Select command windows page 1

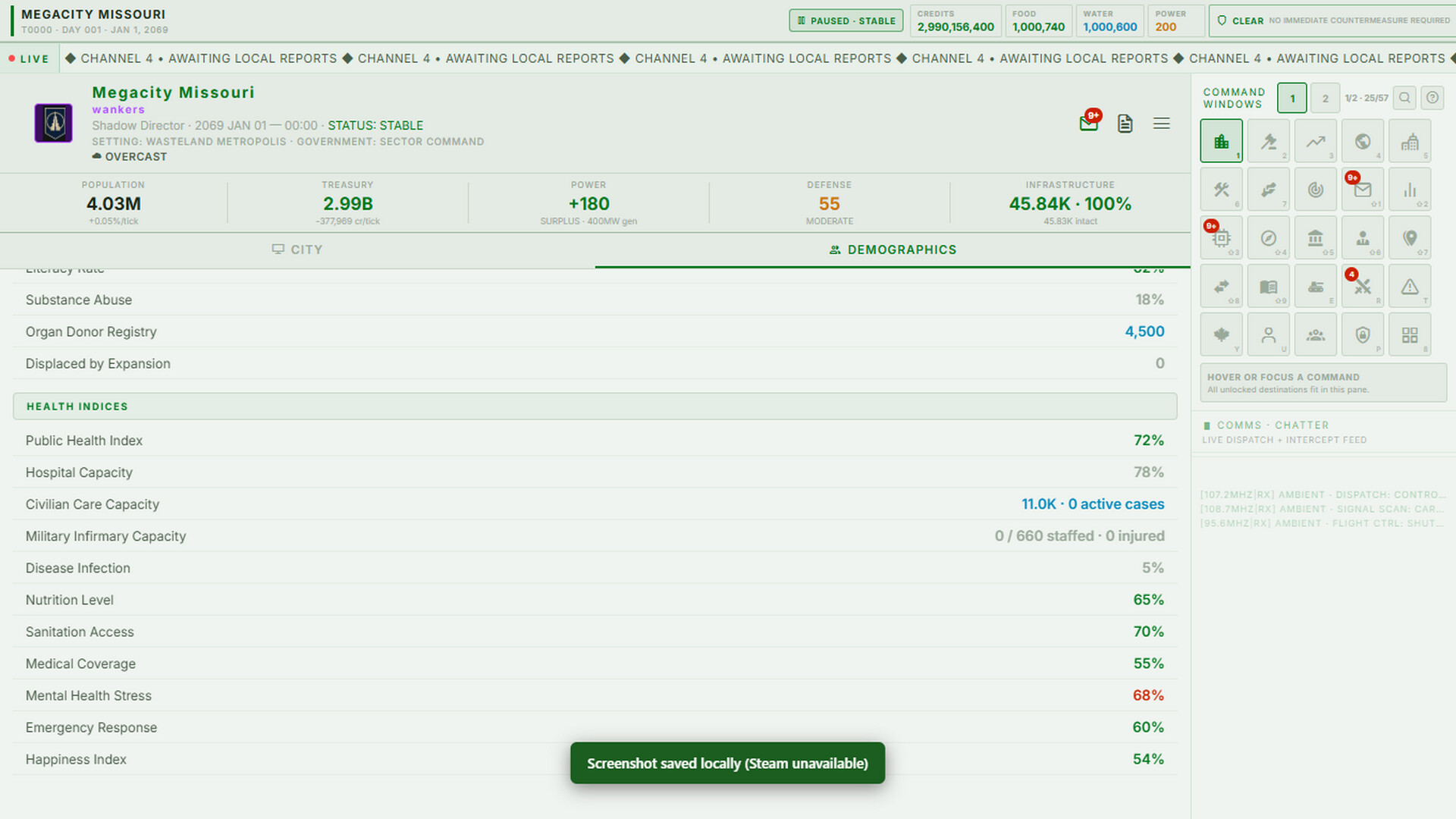pos(1292,99)
